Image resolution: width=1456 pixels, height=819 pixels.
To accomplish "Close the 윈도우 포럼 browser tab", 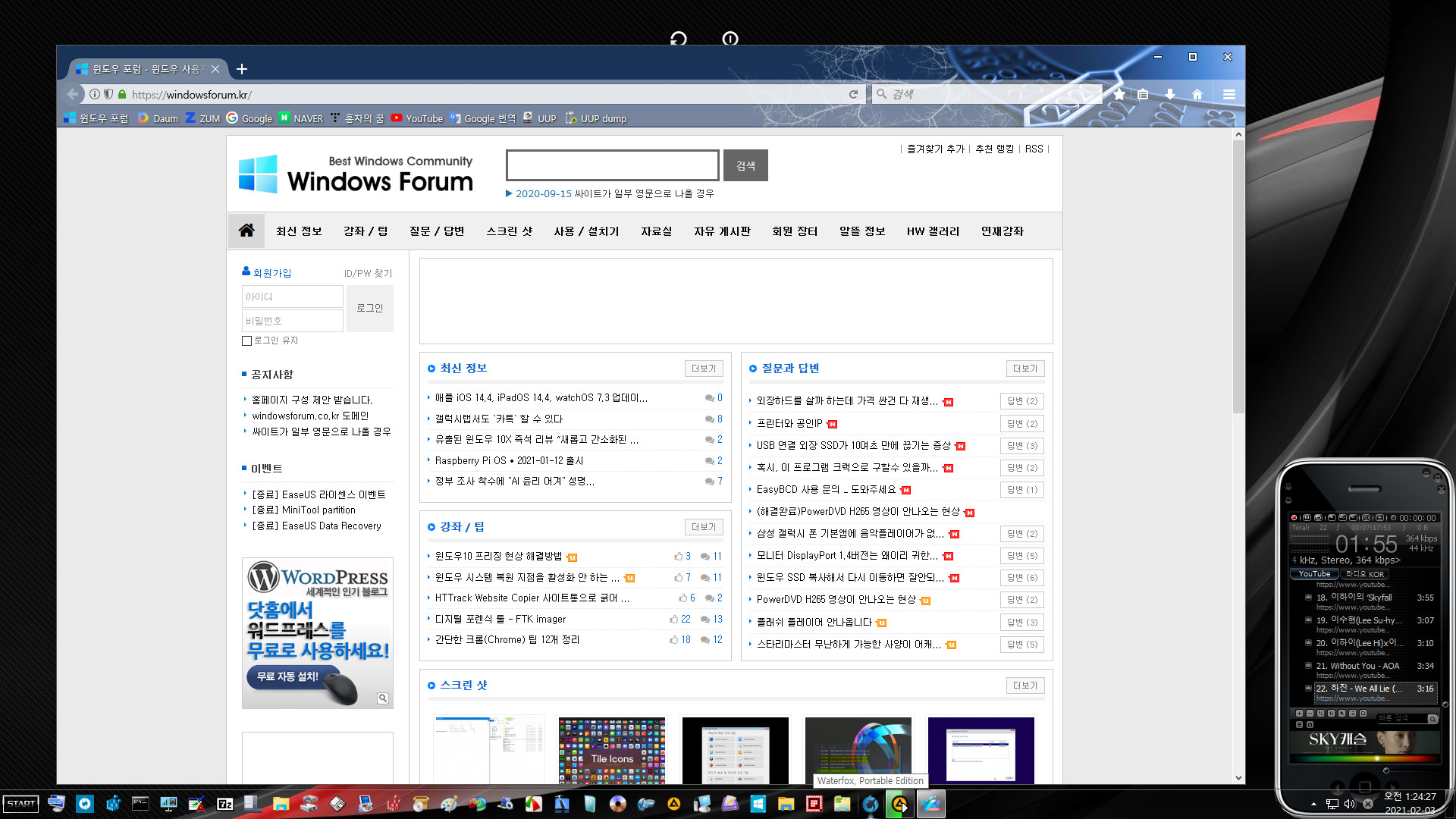I will tap(215, 69).
